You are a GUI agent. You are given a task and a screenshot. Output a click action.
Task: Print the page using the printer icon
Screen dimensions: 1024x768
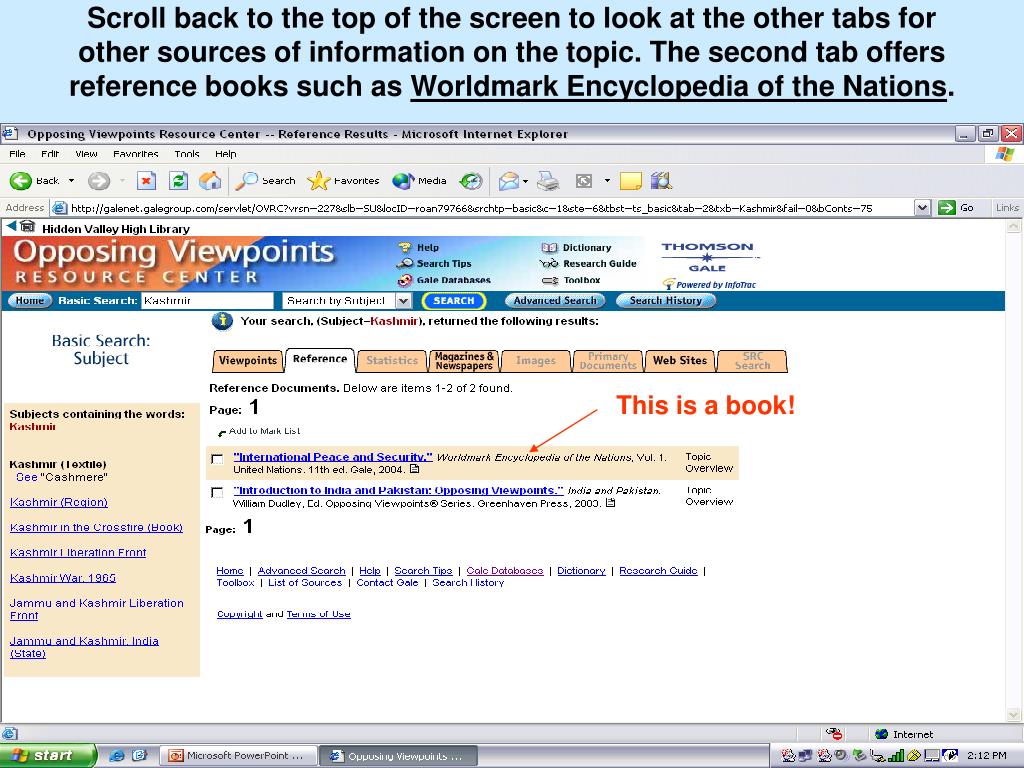pyautogui.click(x=548, y=181)
